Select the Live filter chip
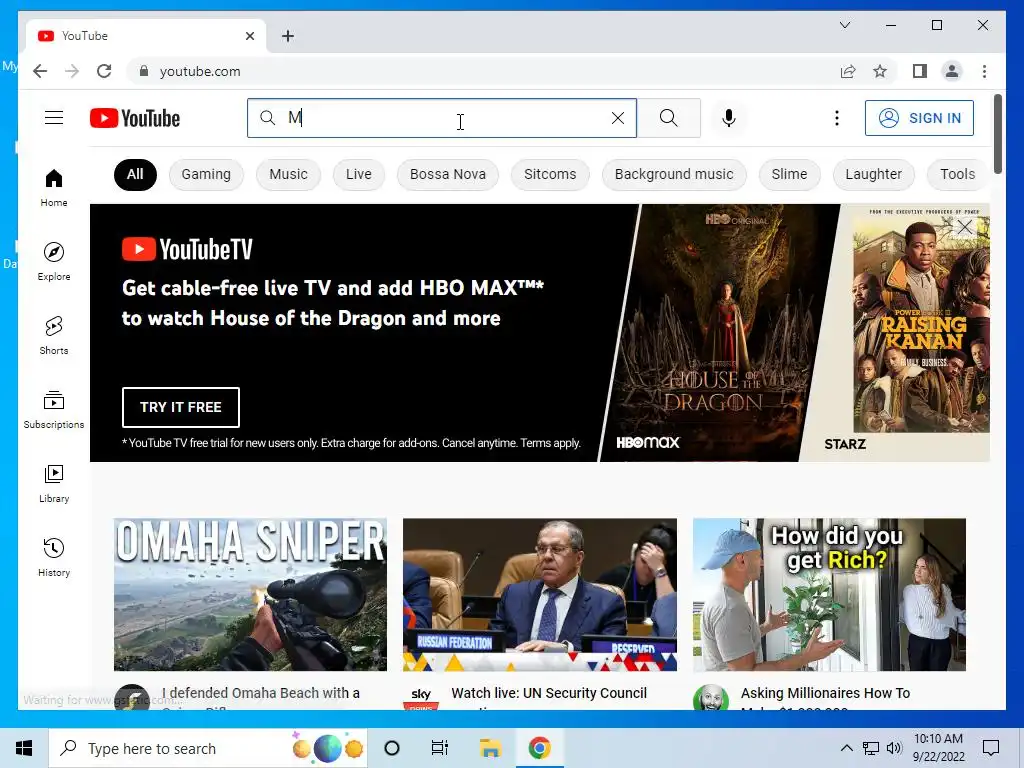1024x768 pixels. coord(359,174)
